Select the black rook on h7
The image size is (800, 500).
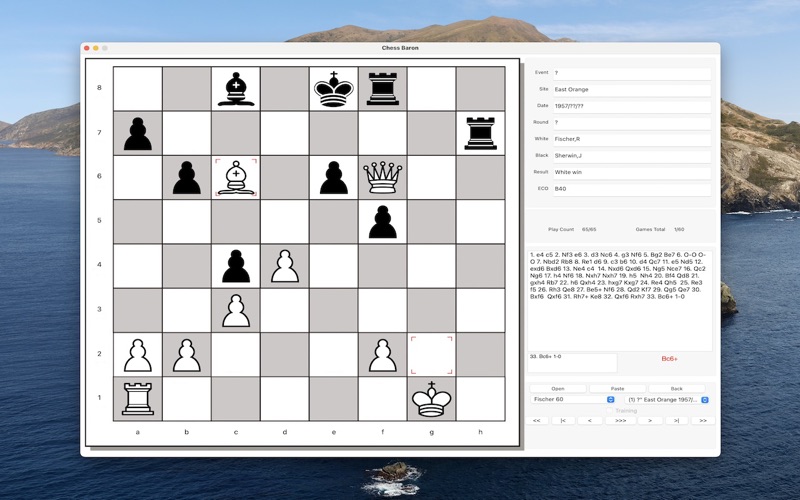pos(481,133)
